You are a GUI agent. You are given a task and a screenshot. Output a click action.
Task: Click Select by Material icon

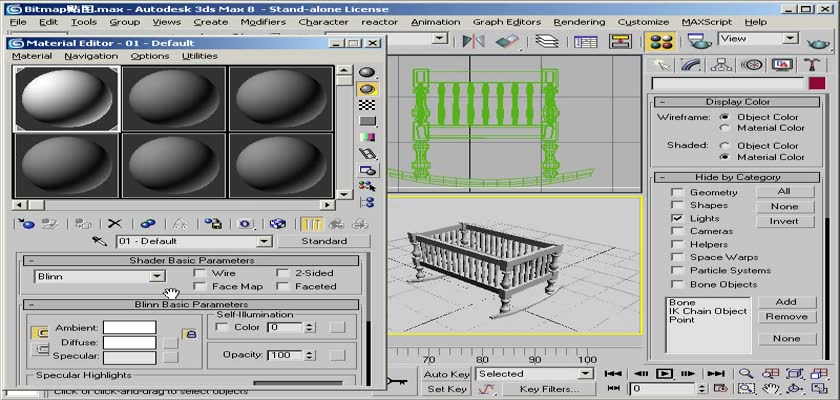click(x=367, y=186)
